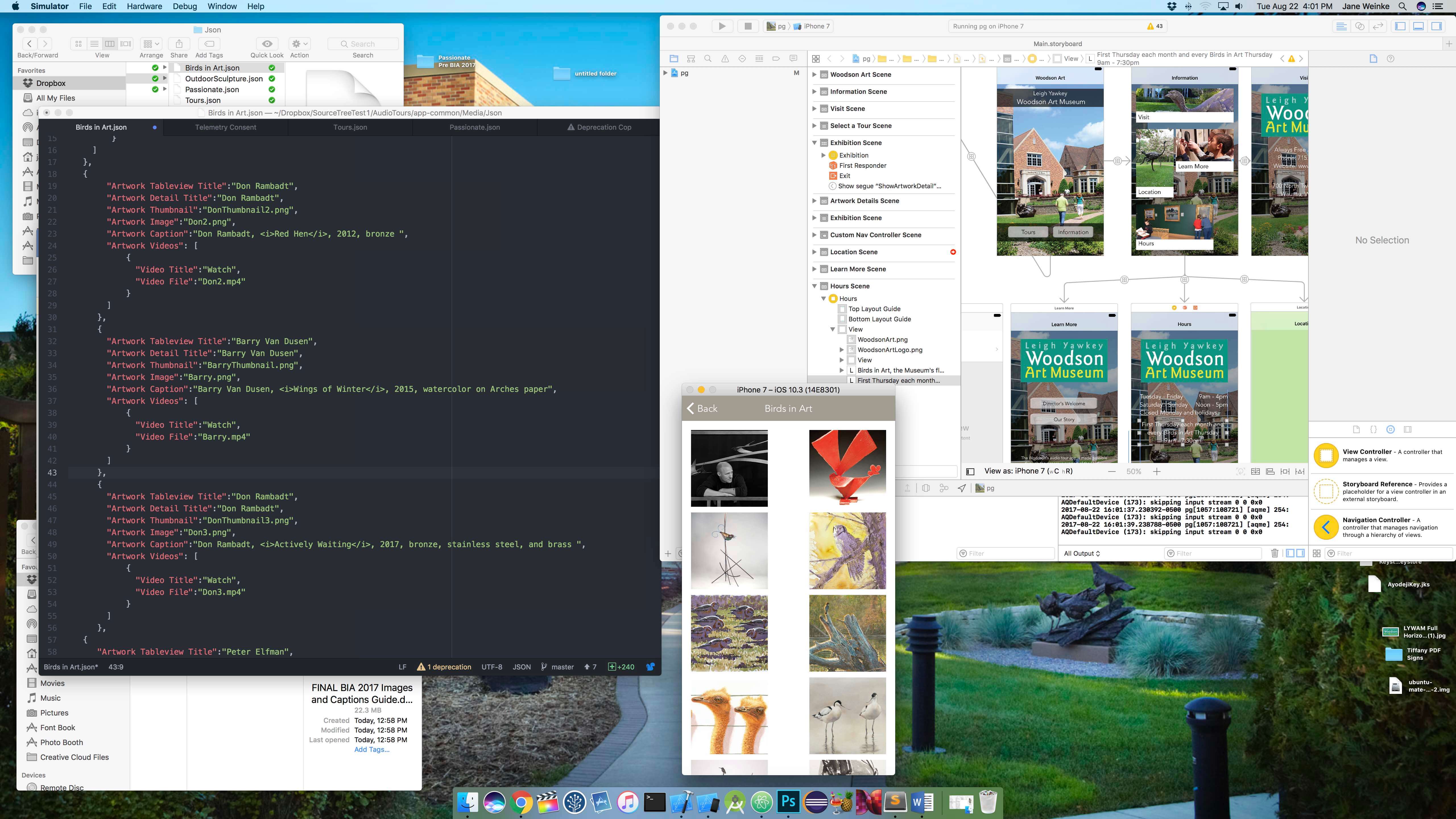Click the Simulate Location arrow in debug bar
This screenshot has height=819, width=1456.
[961, 488]
